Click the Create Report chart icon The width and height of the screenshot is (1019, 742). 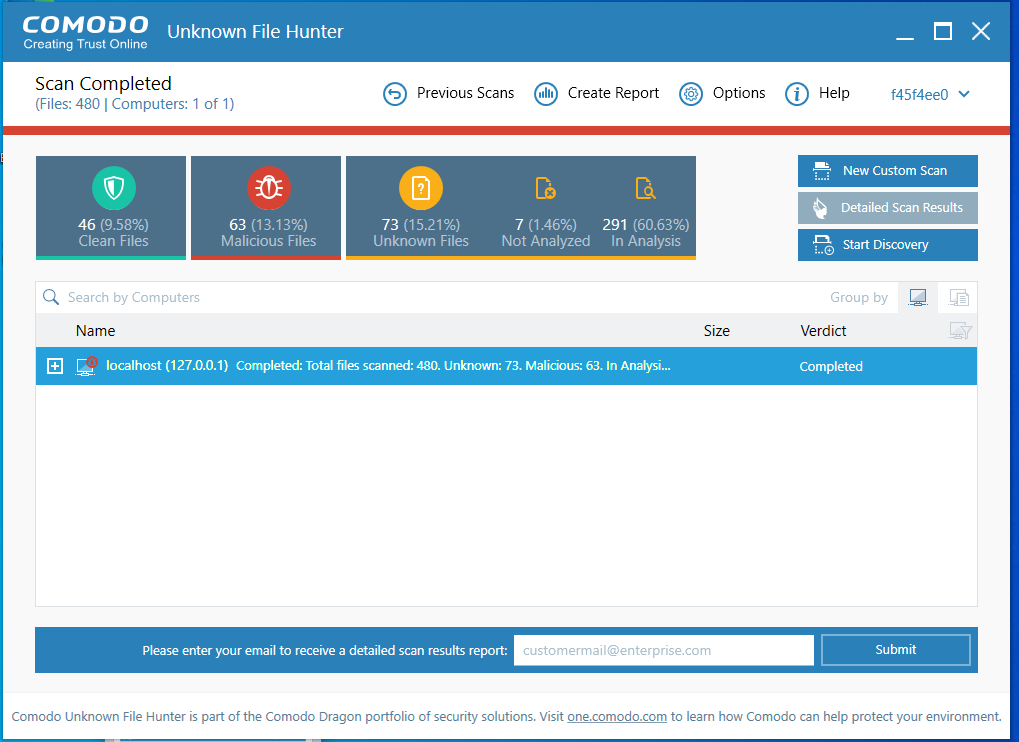546,94
